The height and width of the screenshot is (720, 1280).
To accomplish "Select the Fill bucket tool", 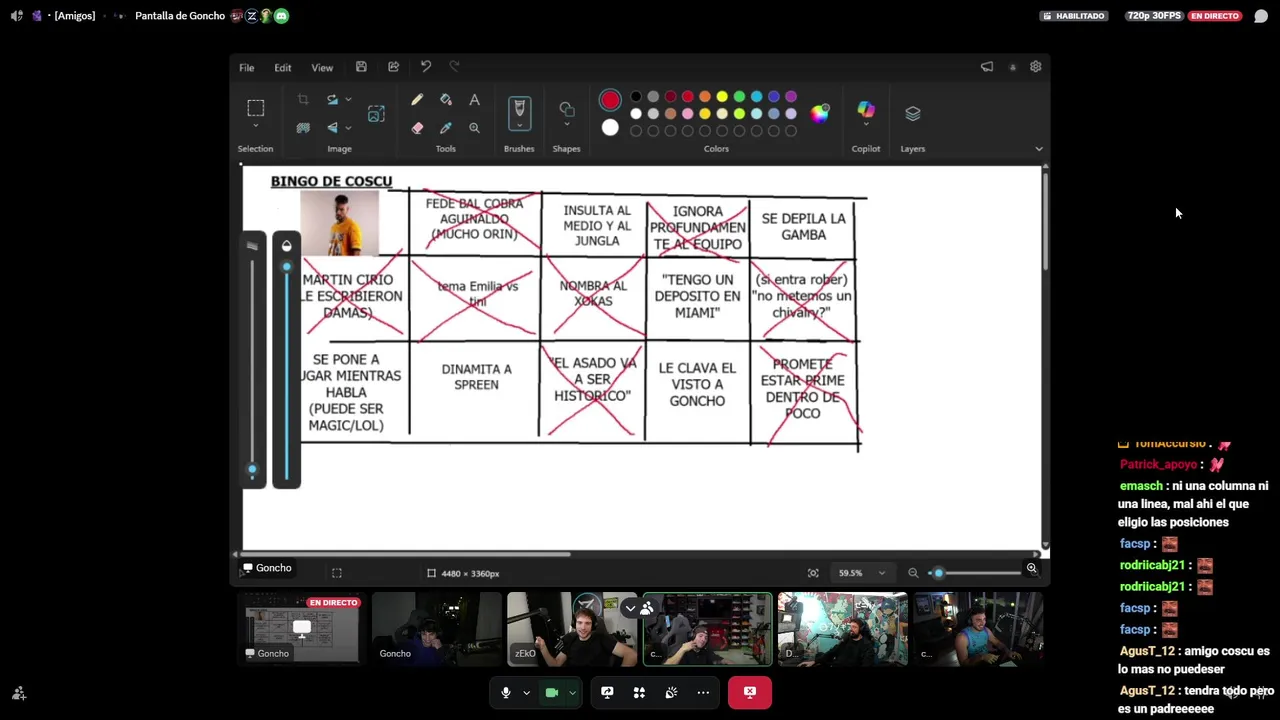I will 446,99.
